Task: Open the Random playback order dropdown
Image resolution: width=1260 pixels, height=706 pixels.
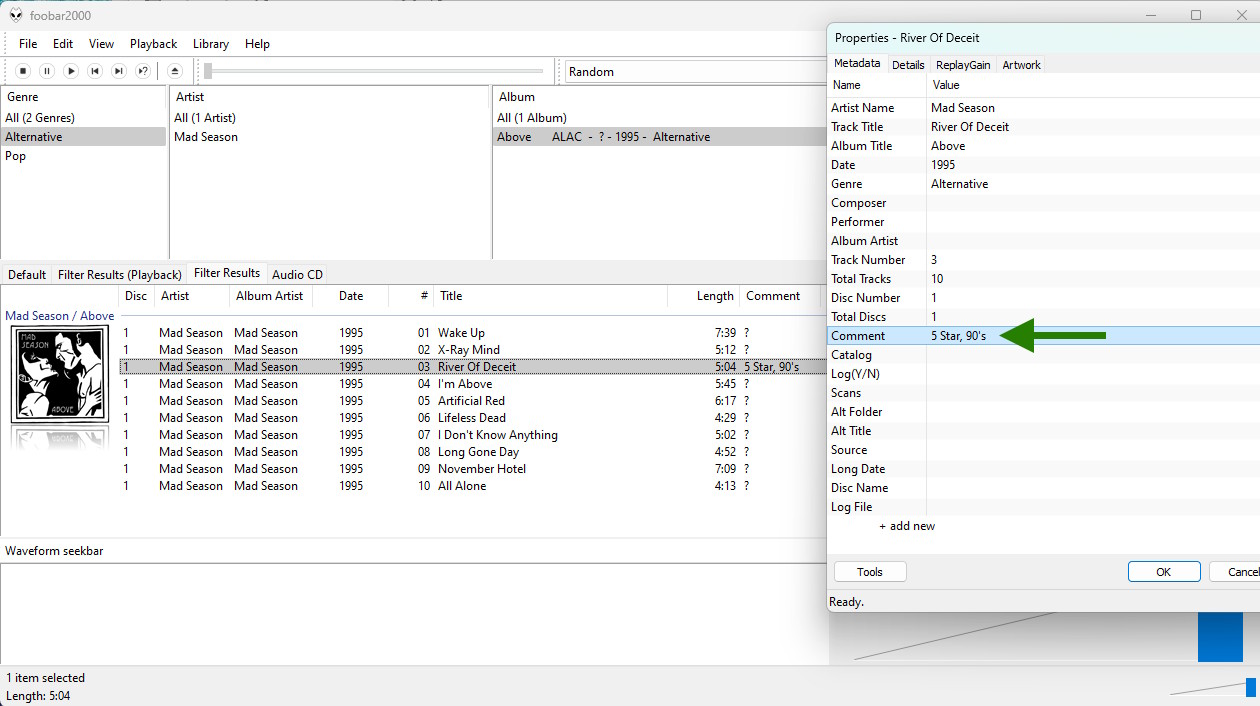Action: (695, 72)
